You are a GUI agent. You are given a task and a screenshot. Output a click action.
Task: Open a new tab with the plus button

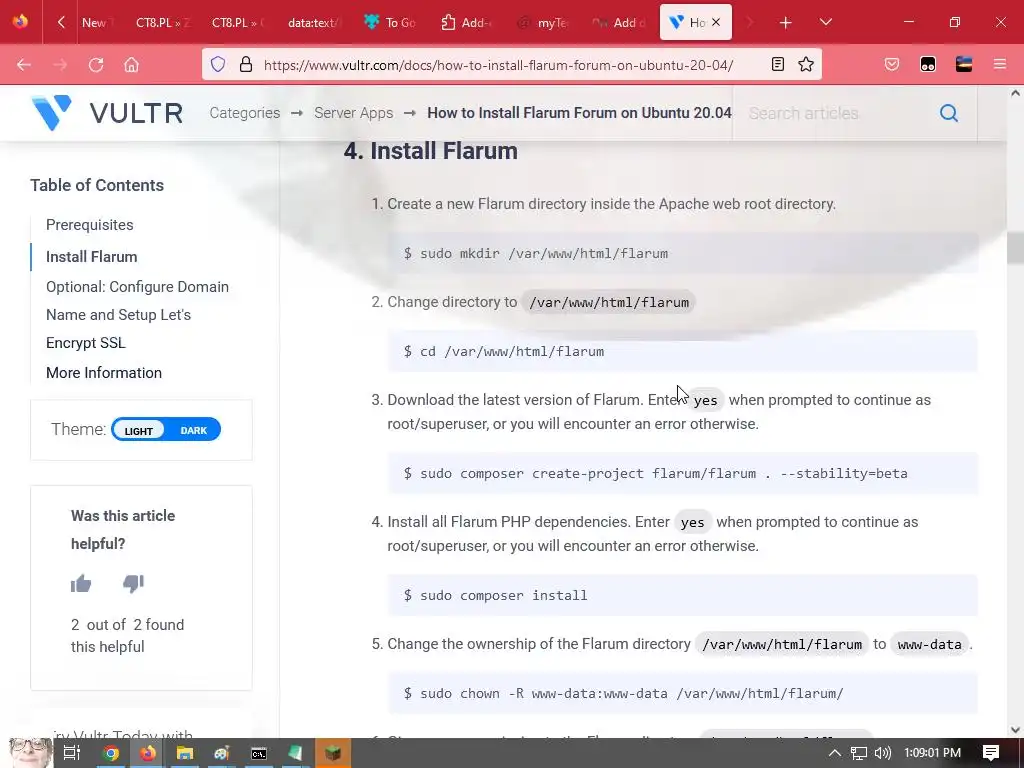click(x=785, y=23)
